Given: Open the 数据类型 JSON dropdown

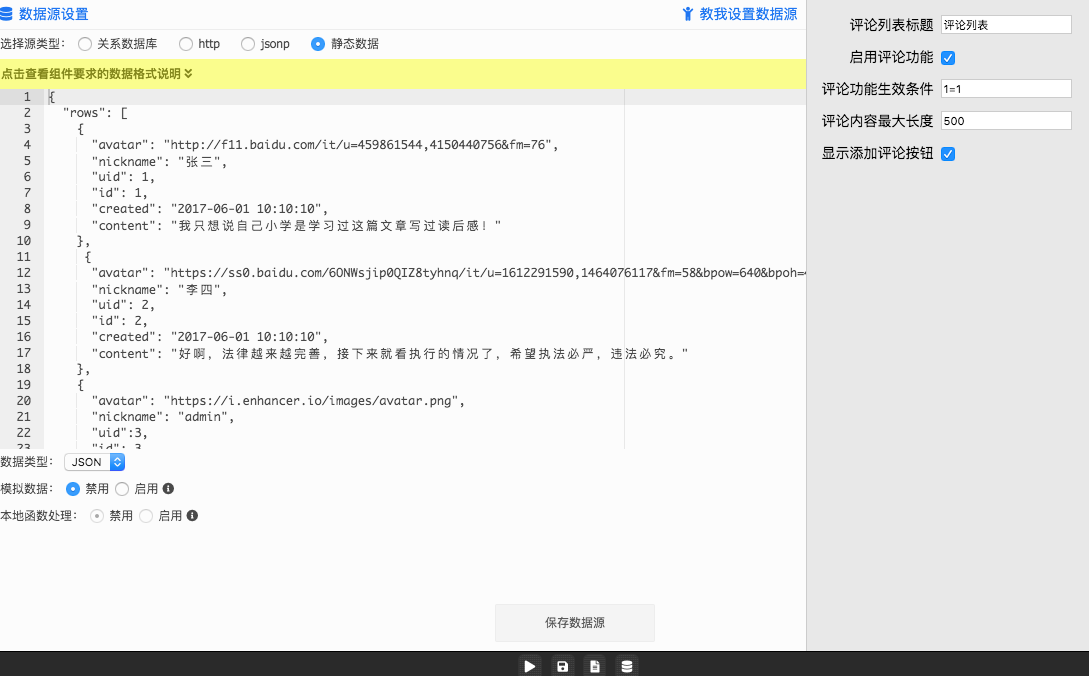Looking at the screenshot, I should 95,462.
